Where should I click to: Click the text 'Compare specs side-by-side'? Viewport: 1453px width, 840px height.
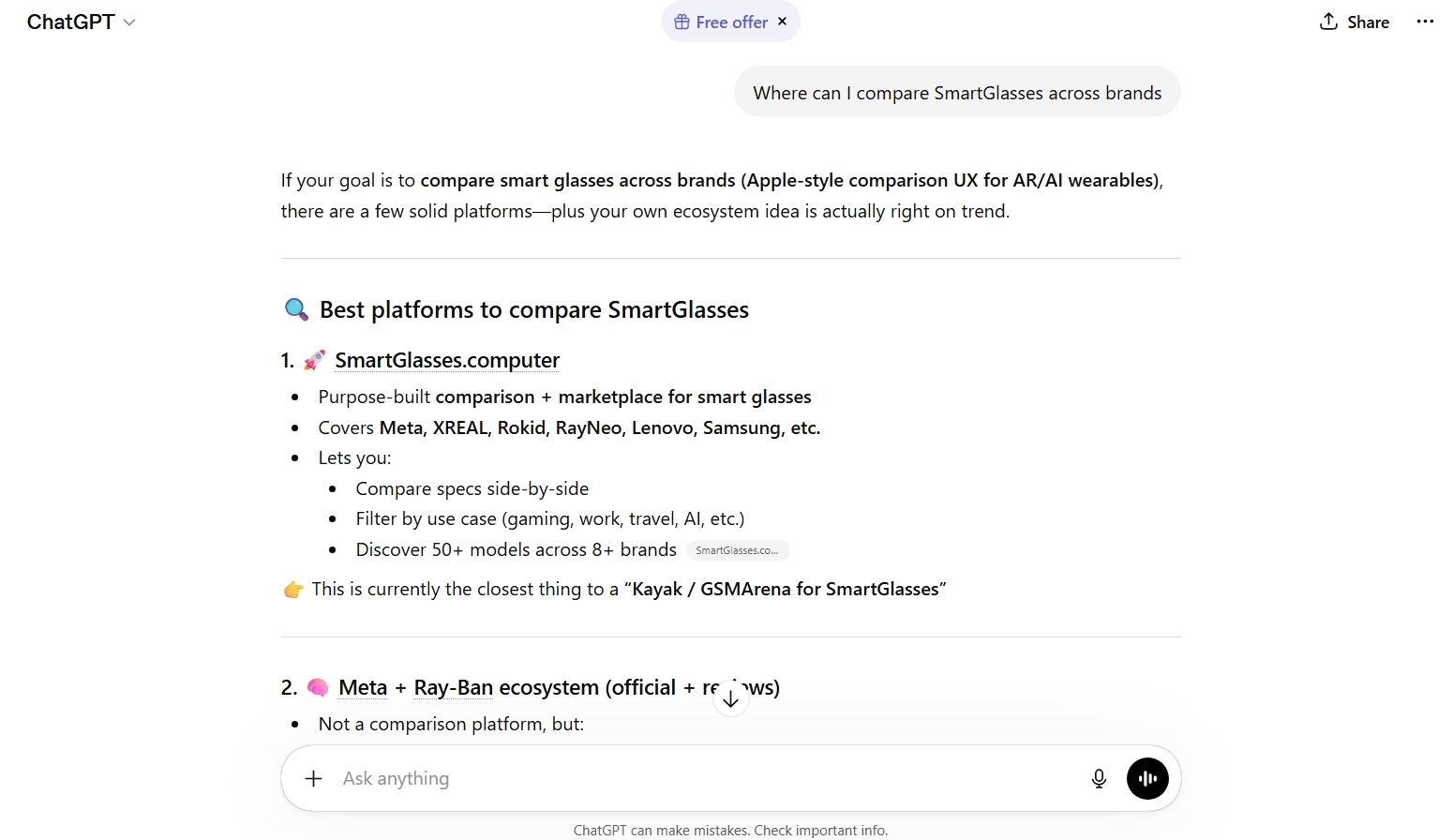472,488
